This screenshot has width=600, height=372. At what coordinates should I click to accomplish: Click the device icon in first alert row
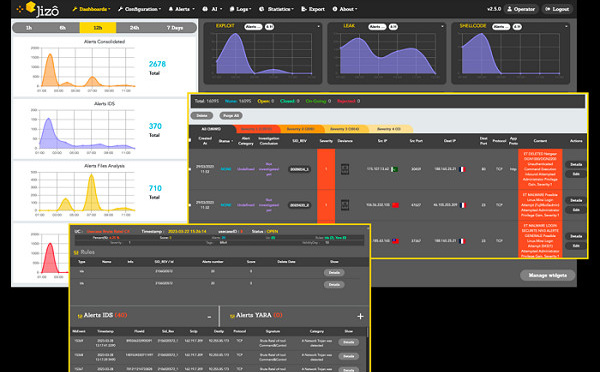pyautogui.click(x=345, y=169)
